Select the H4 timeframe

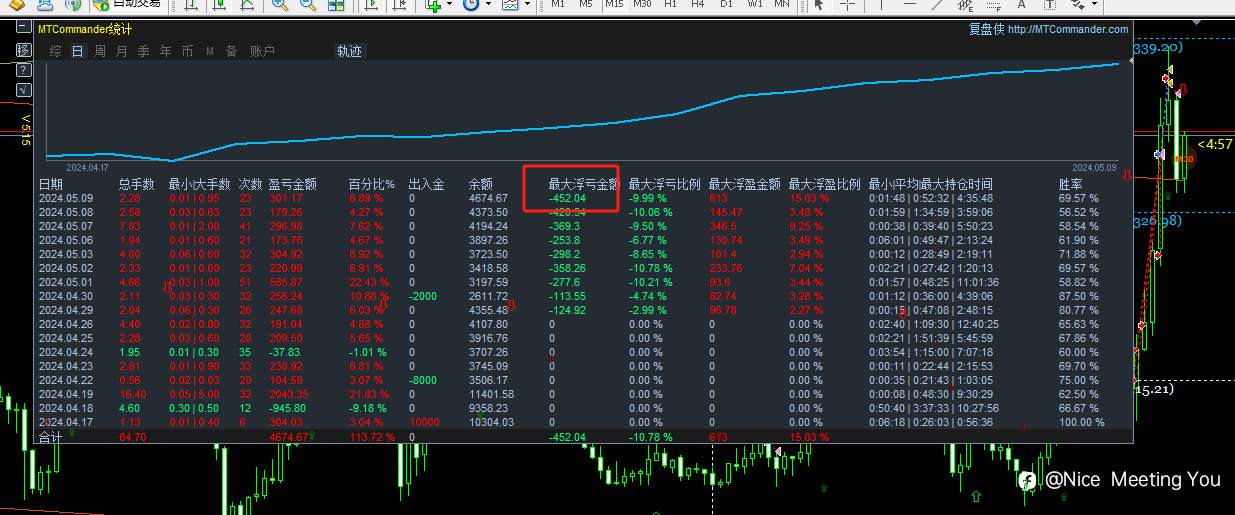[697, 4]
